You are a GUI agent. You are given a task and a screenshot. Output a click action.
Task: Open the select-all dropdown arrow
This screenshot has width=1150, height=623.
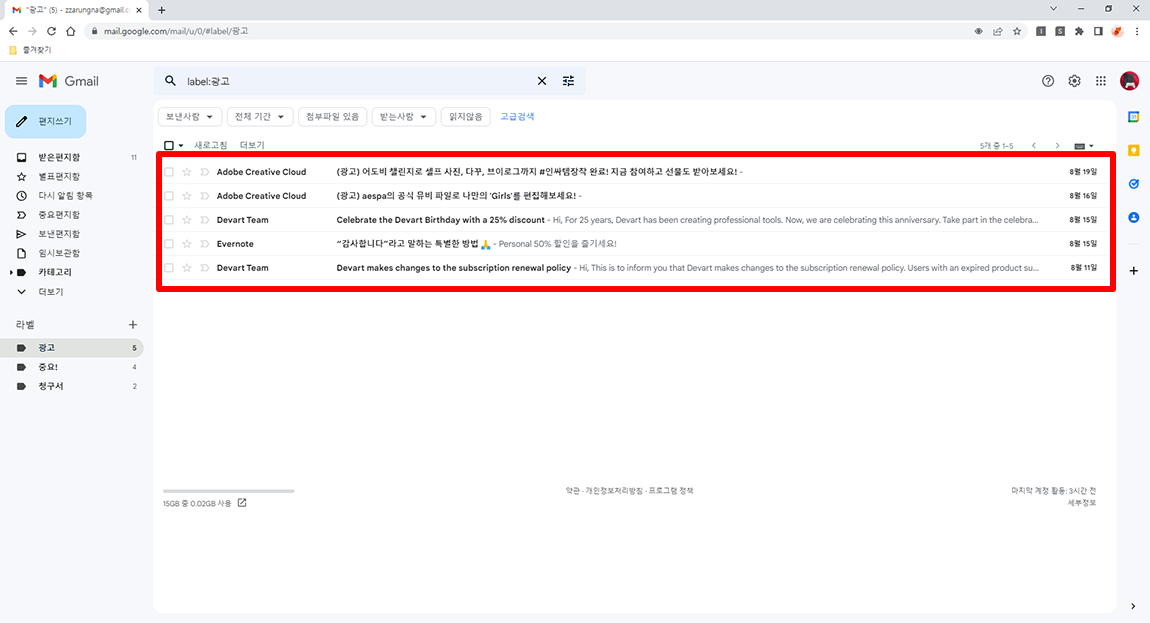tap(181, 145)
